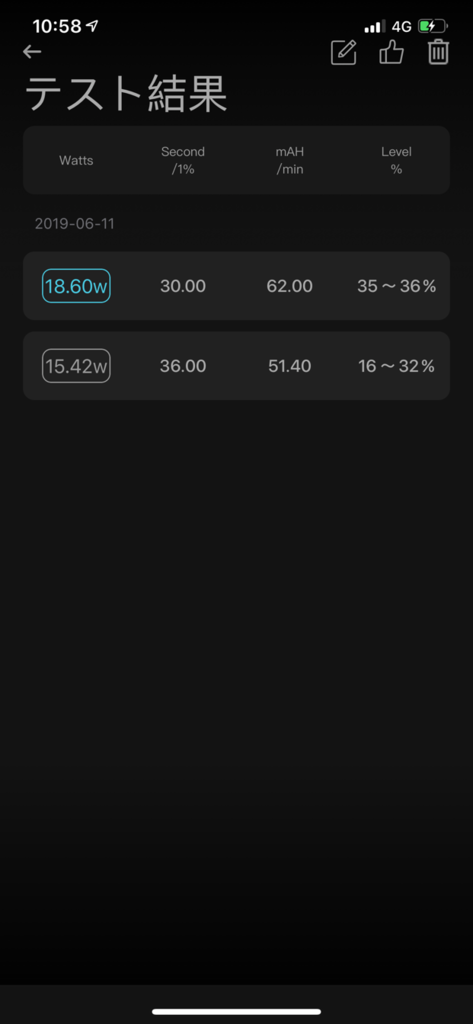Screen dimensions: 473x1024
Task: Tap the 62.00 mAH value
Action: 289,286
